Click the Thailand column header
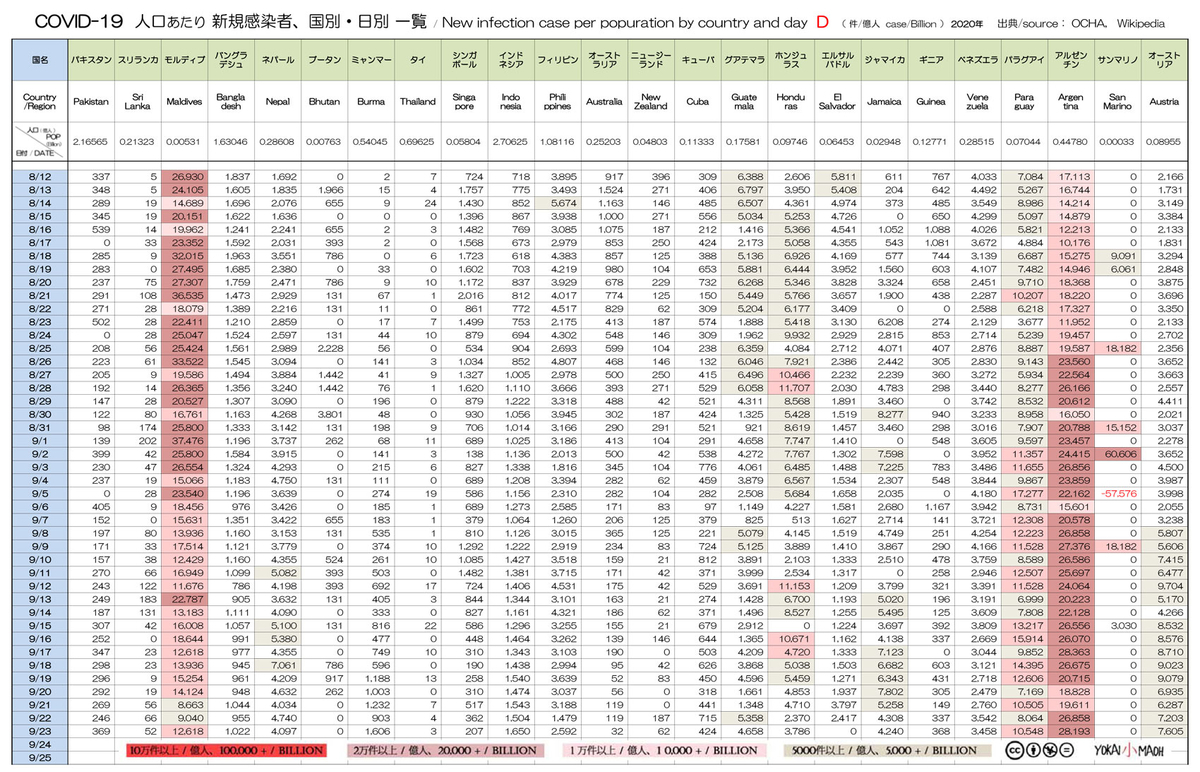The height and width of the screenshot is (772, 1200). 418,102
